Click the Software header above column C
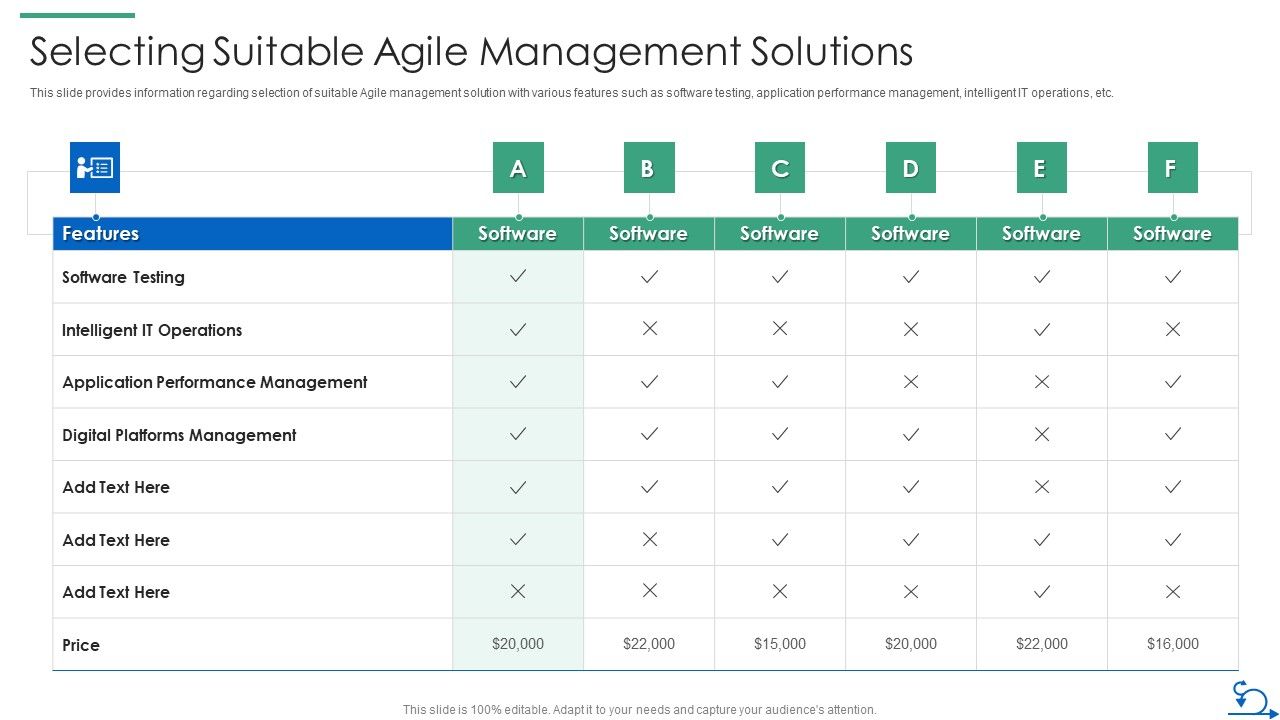Image resolution: width=1280 pixels, height=720 pixels. pyautogui.click(x=780, y=233)
